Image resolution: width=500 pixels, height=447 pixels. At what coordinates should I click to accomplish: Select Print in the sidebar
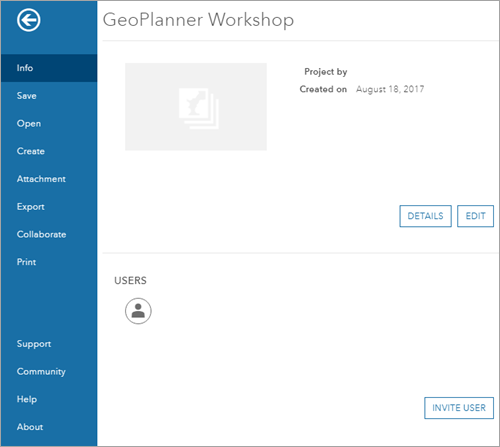click(49, 262)
